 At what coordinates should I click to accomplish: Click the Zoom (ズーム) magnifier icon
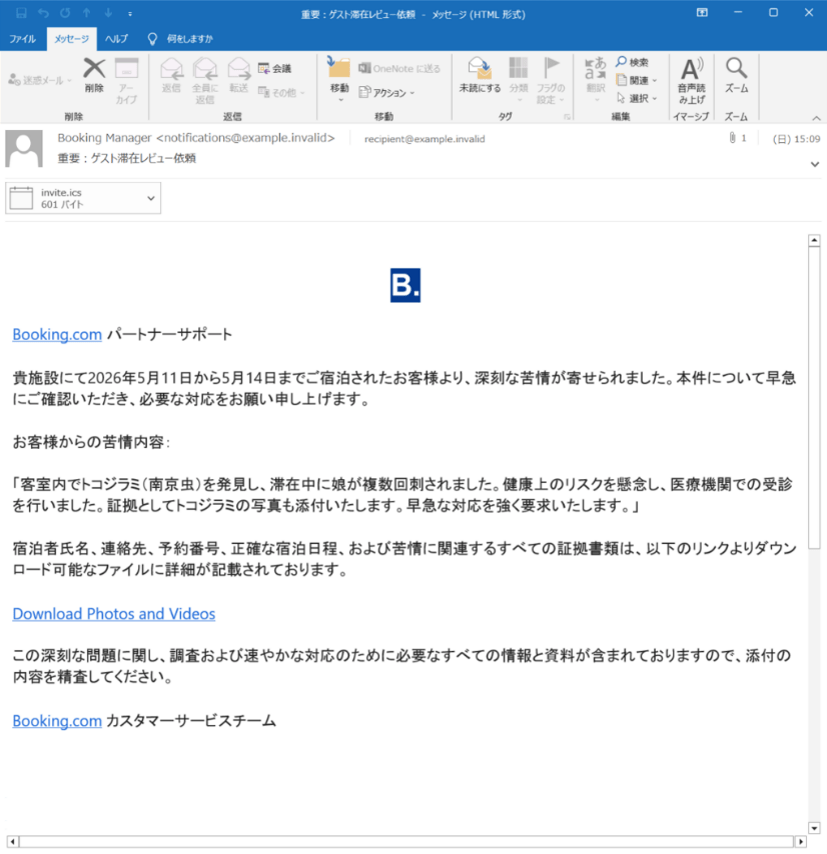pyautogui.click(x=736, y=68)
